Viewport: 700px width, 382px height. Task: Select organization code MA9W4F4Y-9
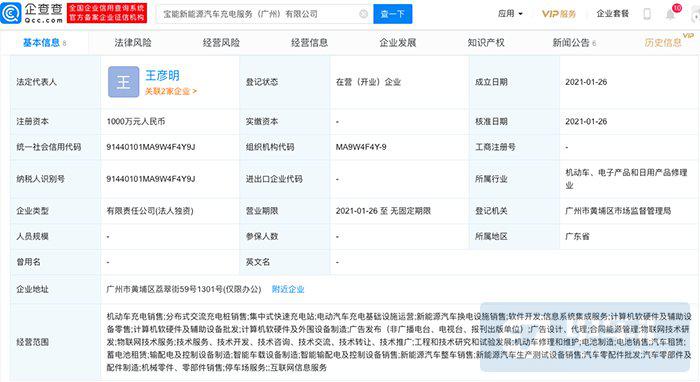pos(361,147)
